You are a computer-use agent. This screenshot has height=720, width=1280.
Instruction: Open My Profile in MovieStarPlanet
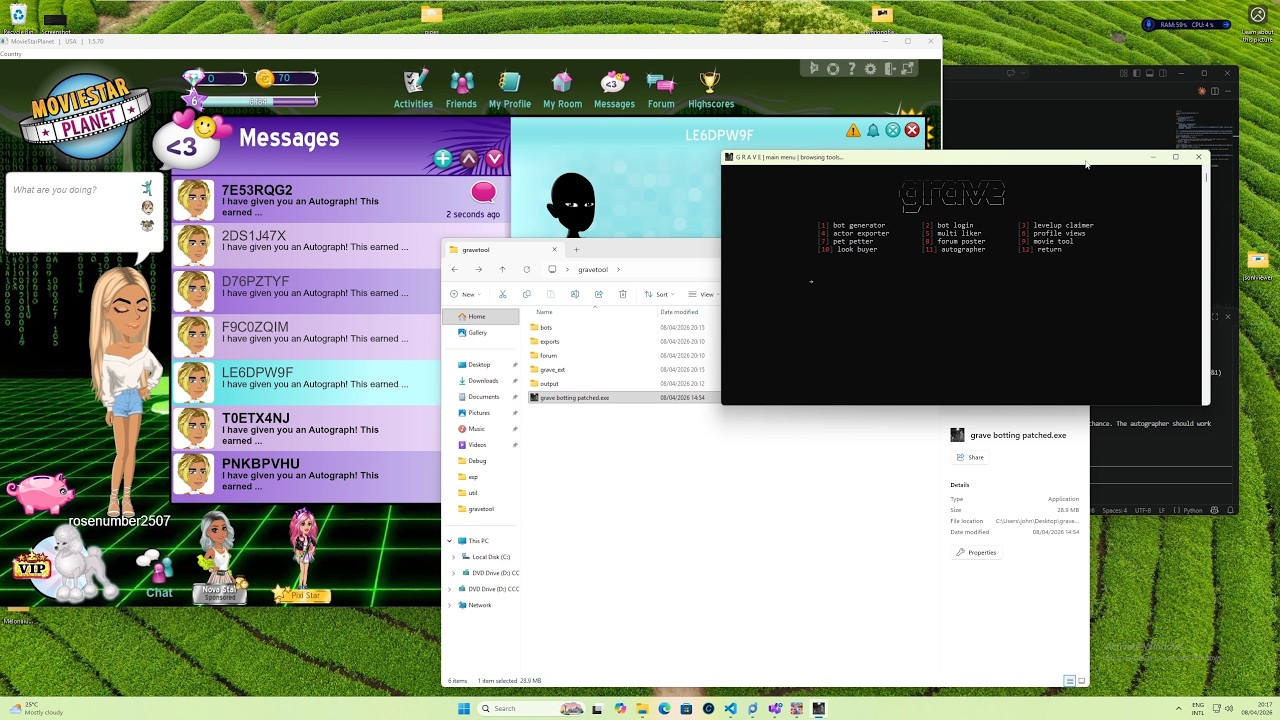510,88
